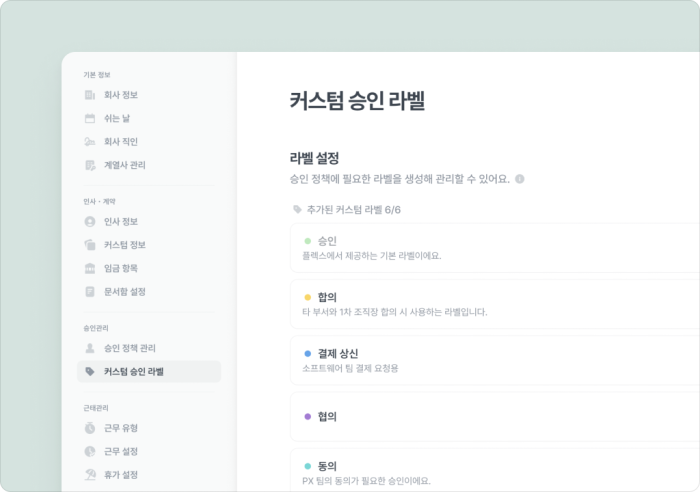The width and height of the screenshot is (700, 492).
Task: Click the 인사 정보 person icon
Action: pos(90,221)
